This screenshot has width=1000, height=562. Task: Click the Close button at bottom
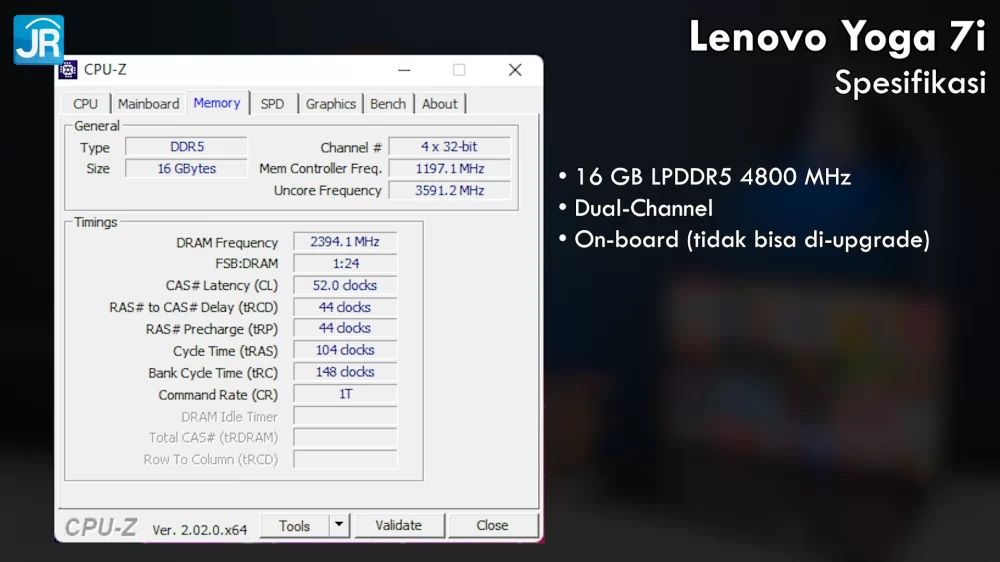[492, 526]
